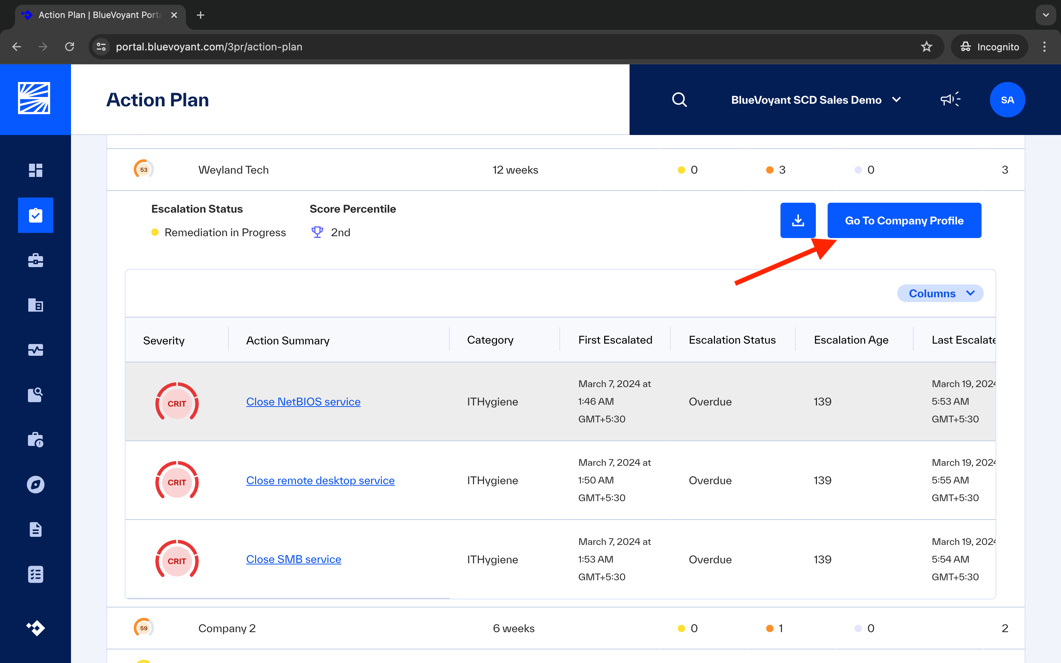1061x663 pixels.
Task: Open the plain briefcase icon in sidebar
Action: 35,260
